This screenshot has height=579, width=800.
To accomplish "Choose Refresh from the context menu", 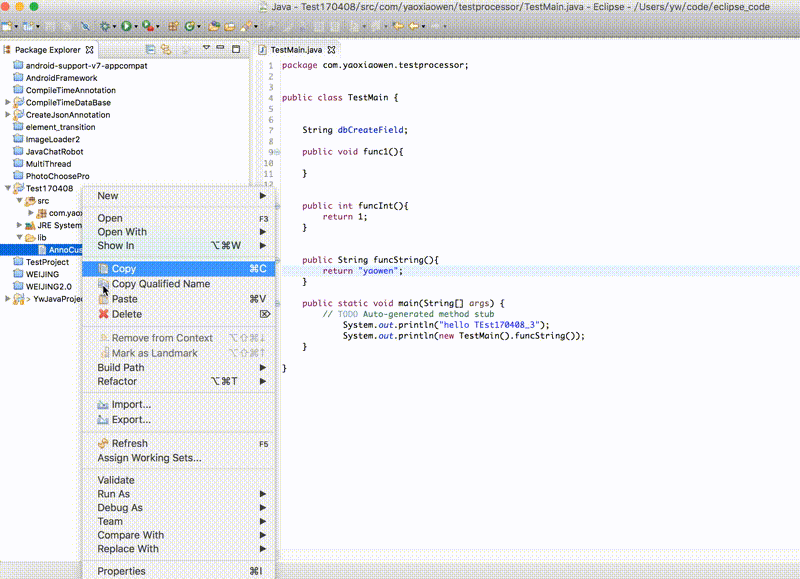I will (179, 444).
